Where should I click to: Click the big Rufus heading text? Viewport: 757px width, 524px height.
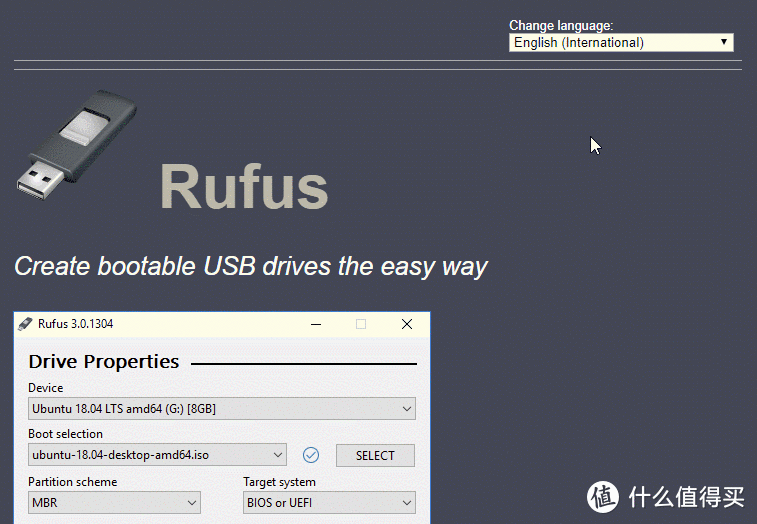coord(244,187)
